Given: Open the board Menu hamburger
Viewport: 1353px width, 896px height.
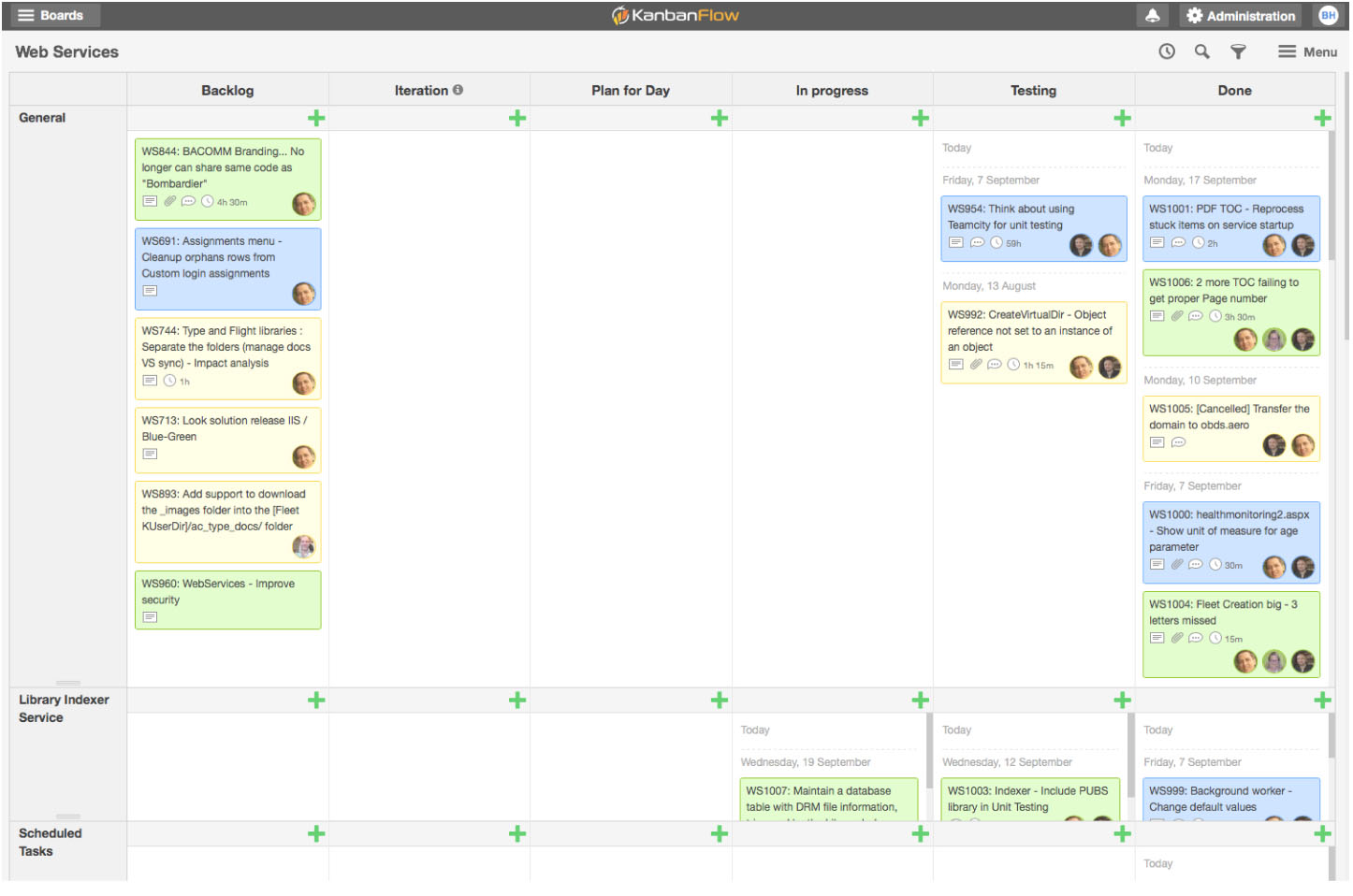Looking at the screenshot, I should pos(1307,52).
